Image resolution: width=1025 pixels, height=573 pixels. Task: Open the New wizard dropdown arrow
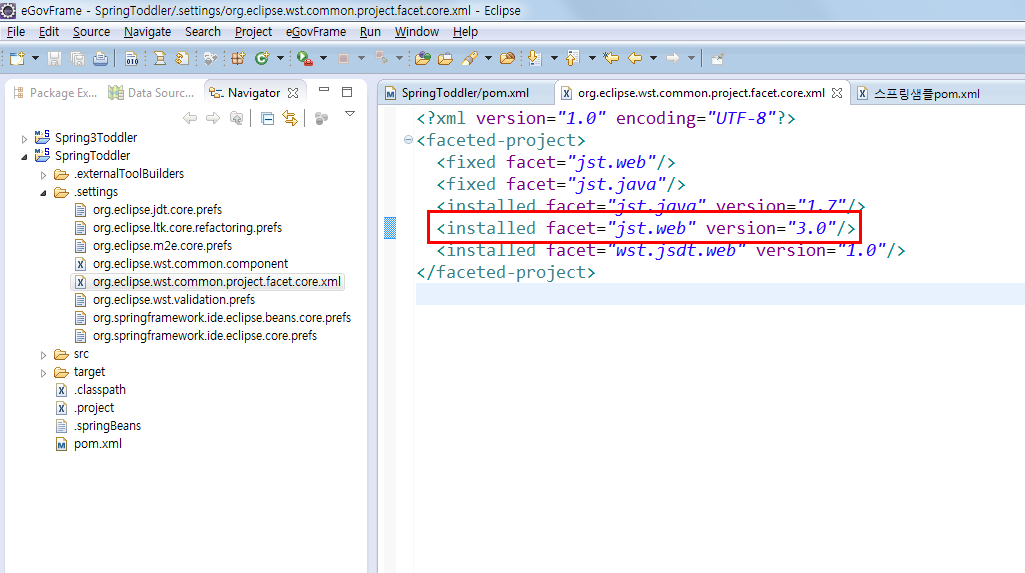tap(35, 58)
